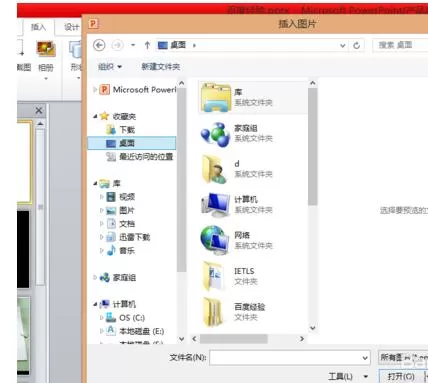Select 音乐 library

[121, 250]
